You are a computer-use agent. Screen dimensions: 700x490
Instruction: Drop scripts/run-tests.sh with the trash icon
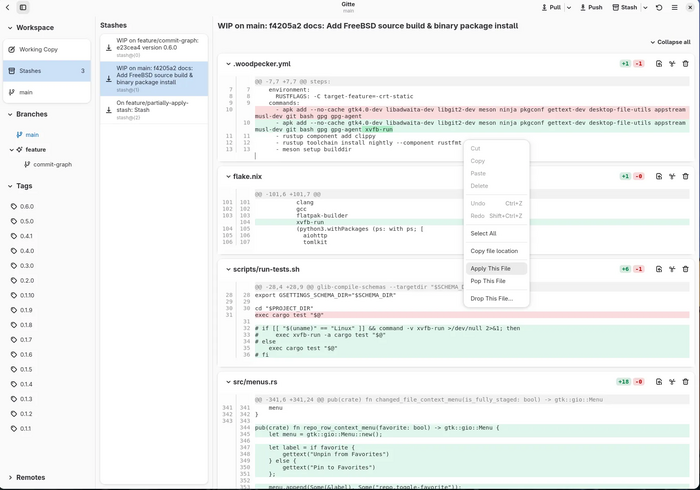686,269
